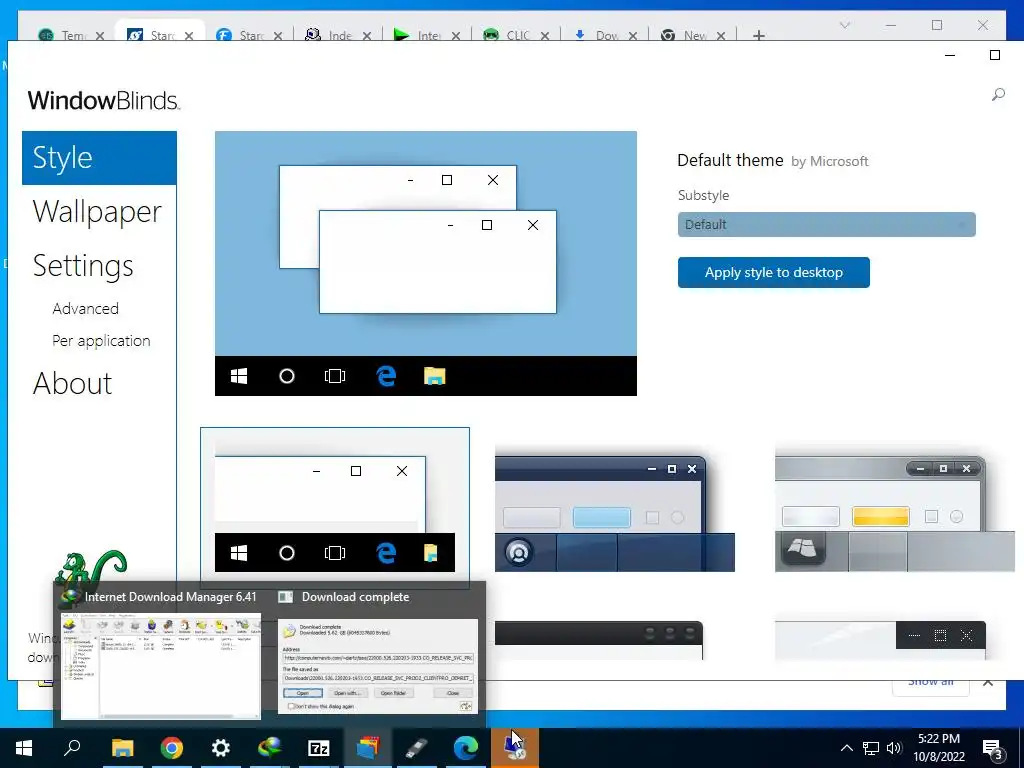
Task: Open File Explorer from the taskbar
Action: coord(122,748)
